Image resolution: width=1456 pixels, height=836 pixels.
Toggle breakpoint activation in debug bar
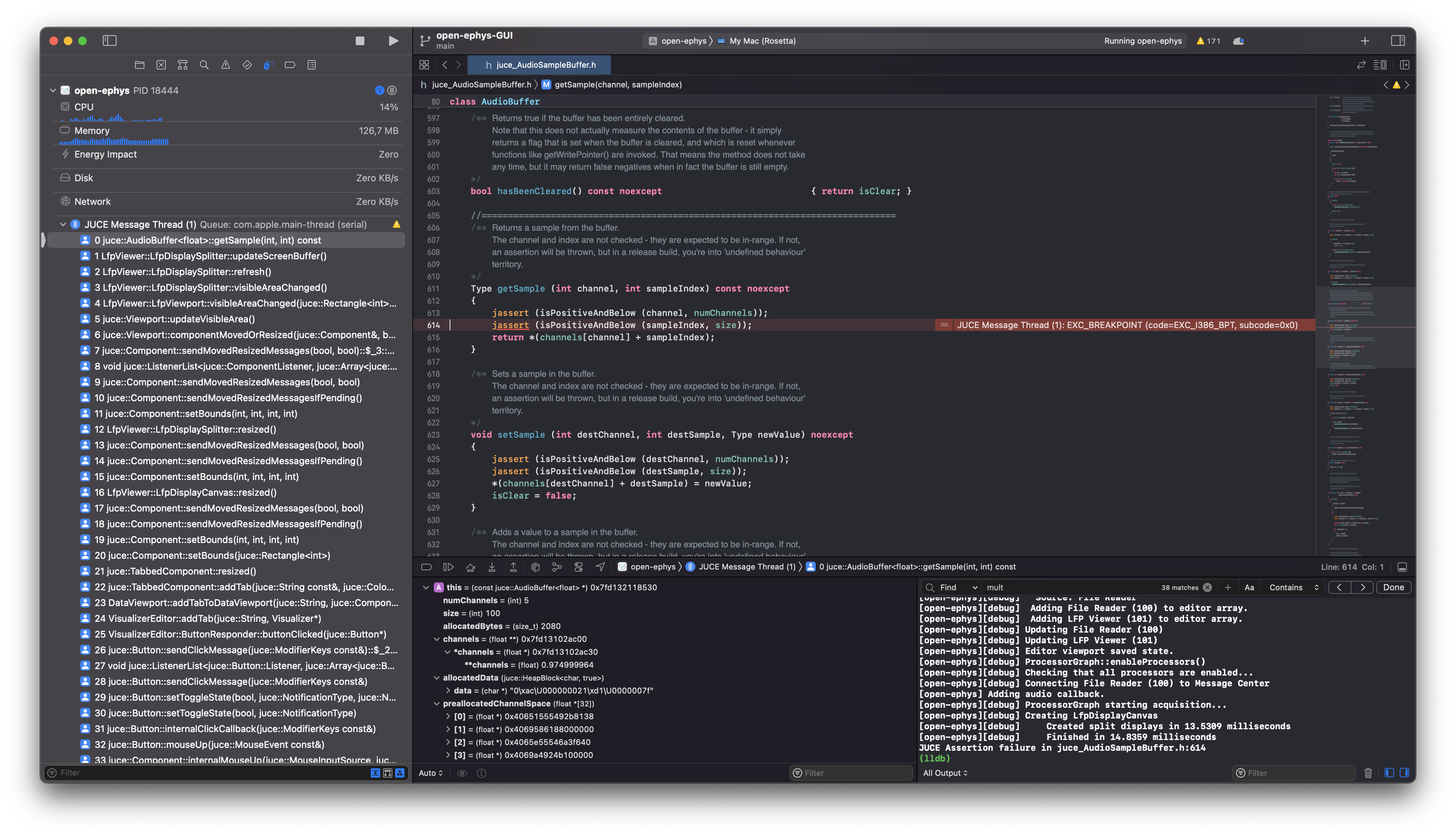pos(427,567)
